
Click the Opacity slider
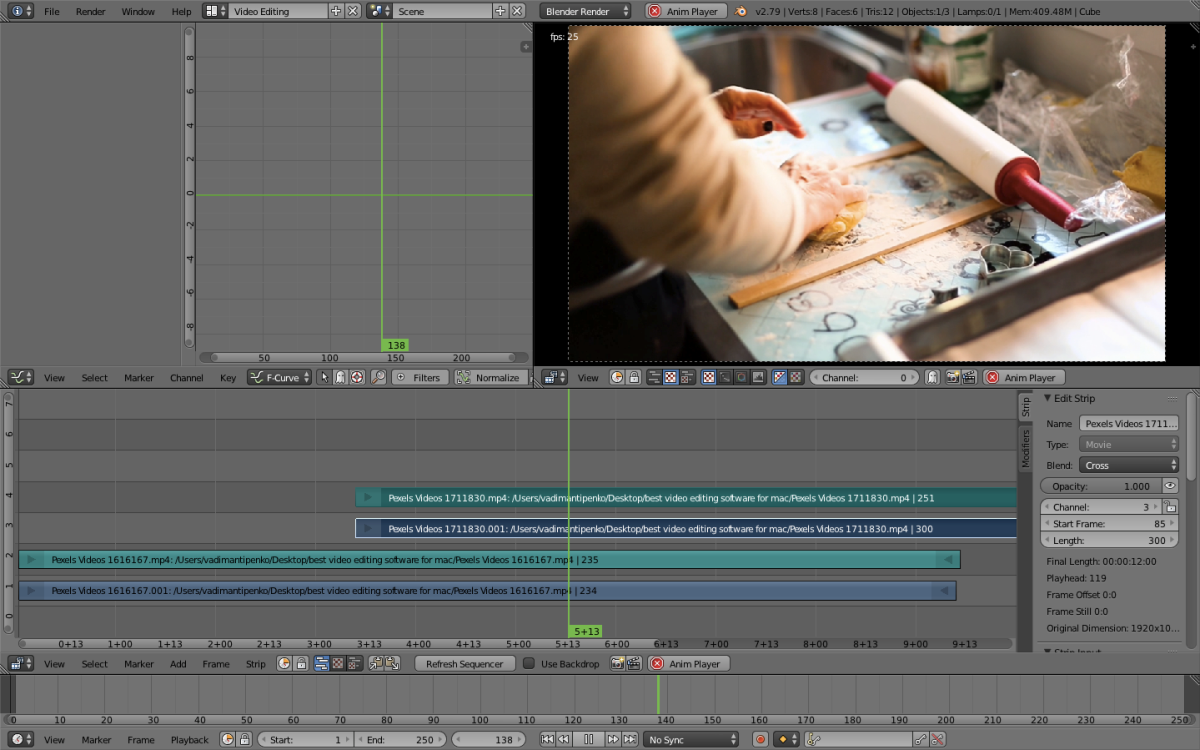click(x=1100, y=486)
